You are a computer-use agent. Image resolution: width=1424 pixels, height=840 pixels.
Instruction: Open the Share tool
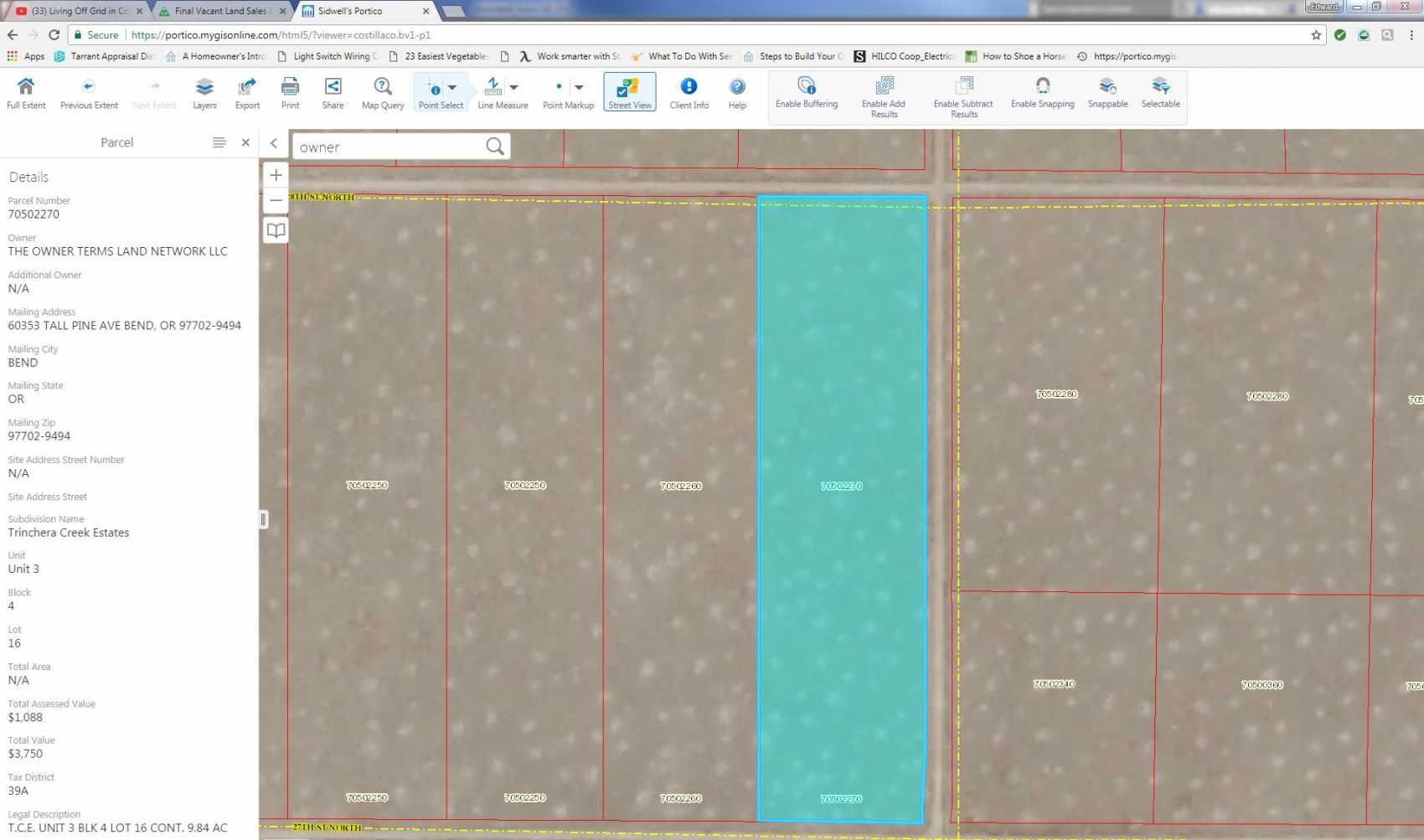point(333,93)
